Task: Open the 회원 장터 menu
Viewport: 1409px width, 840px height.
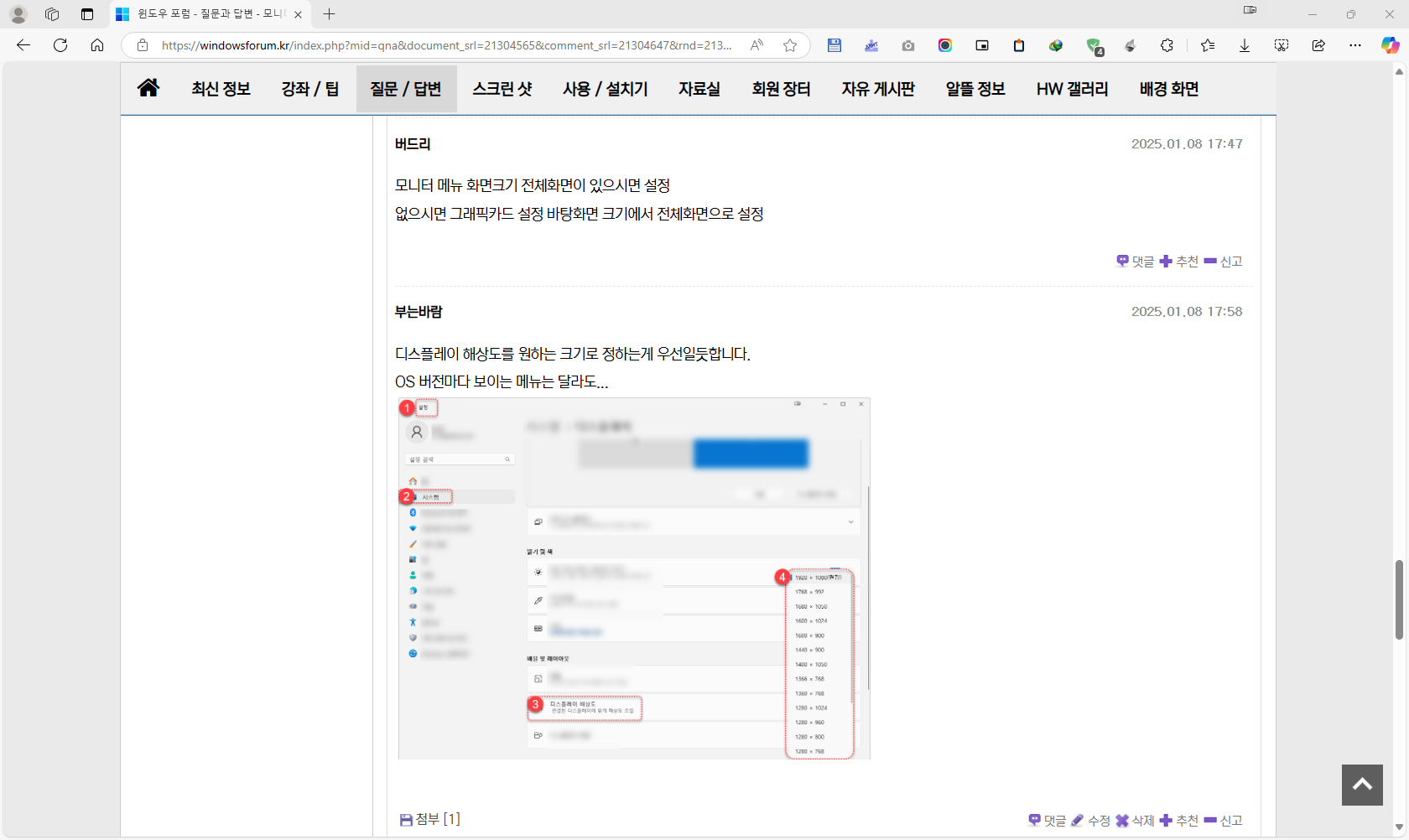Action: point(781,89)
